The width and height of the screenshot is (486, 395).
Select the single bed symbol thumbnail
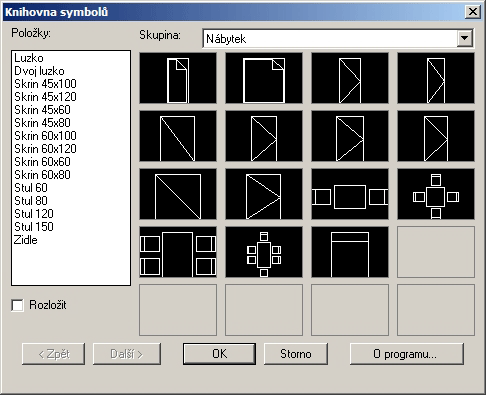pyautogui.click(x=178, y=78)
